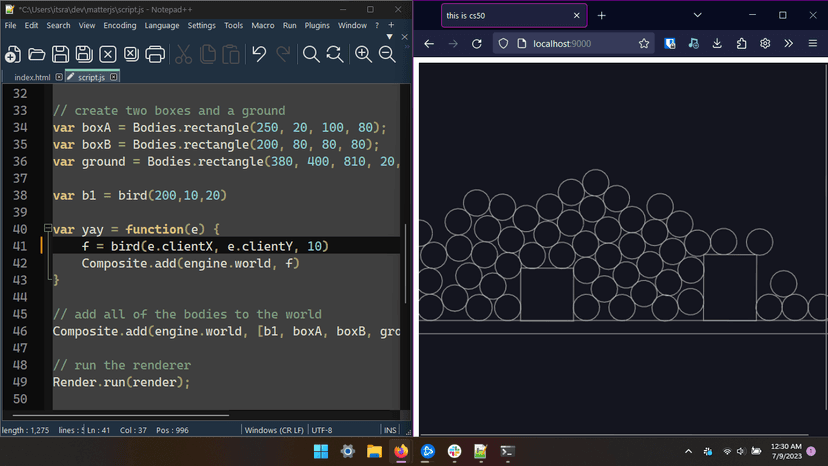
Task: Open a new Firefox tab
Action: 602,15
